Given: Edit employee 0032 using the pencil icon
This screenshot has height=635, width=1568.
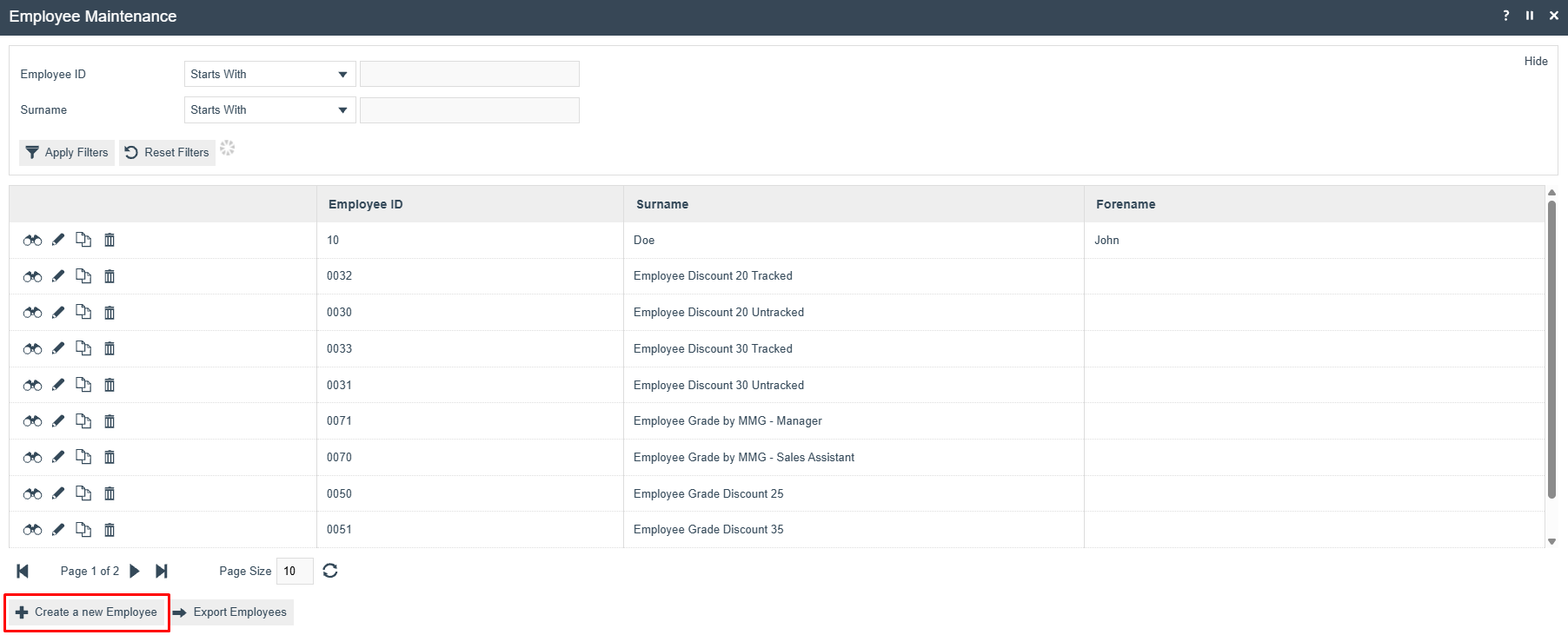Looking at the screenshot, I should click(x=58, y=276).
